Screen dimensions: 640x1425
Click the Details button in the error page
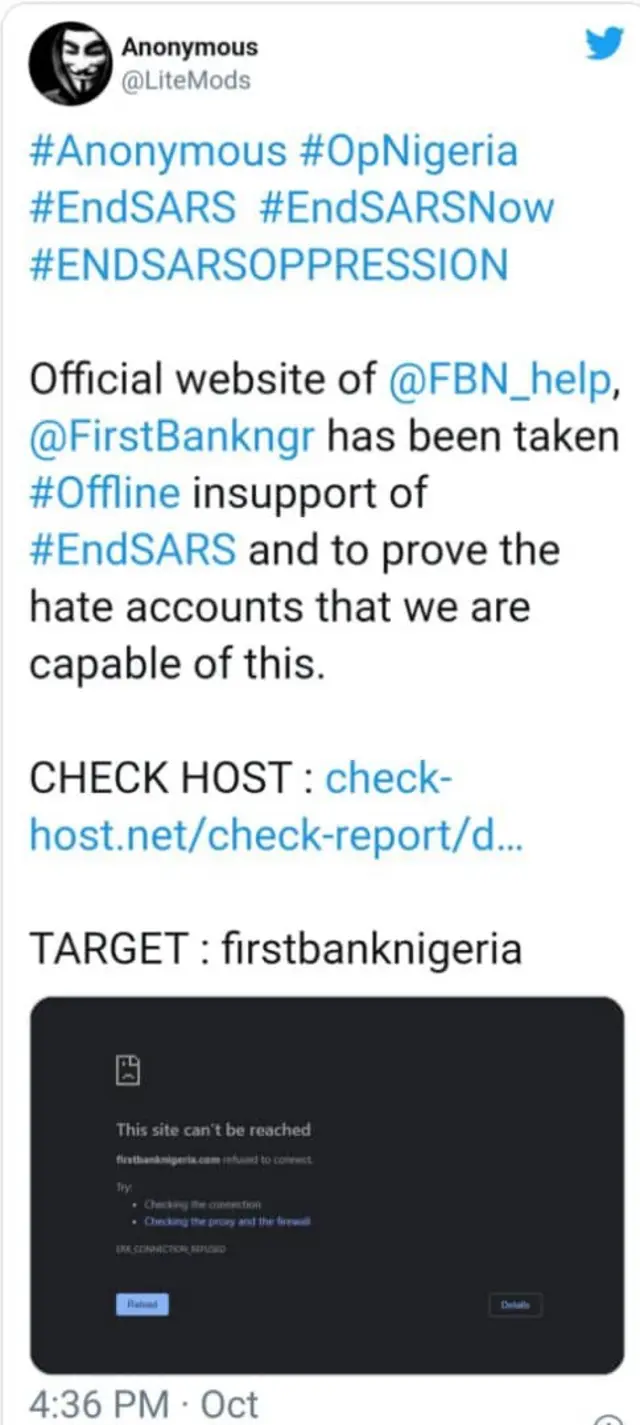click(514, 1305)
